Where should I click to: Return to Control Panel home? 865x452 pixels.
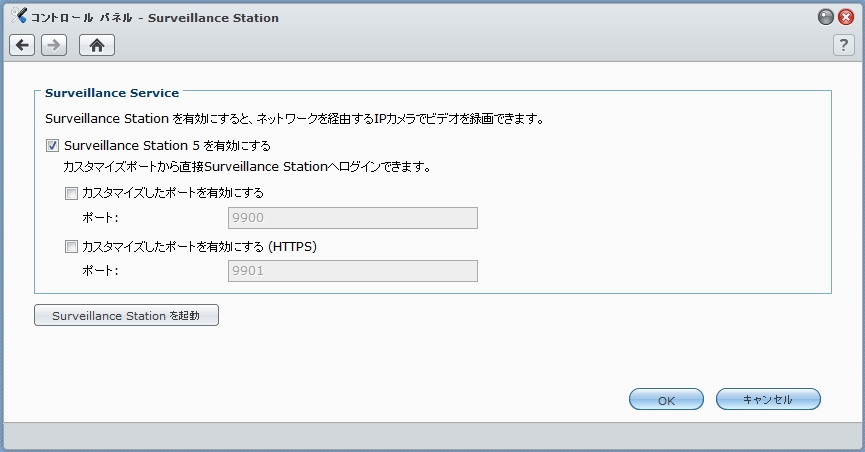(x=97, y=45)
